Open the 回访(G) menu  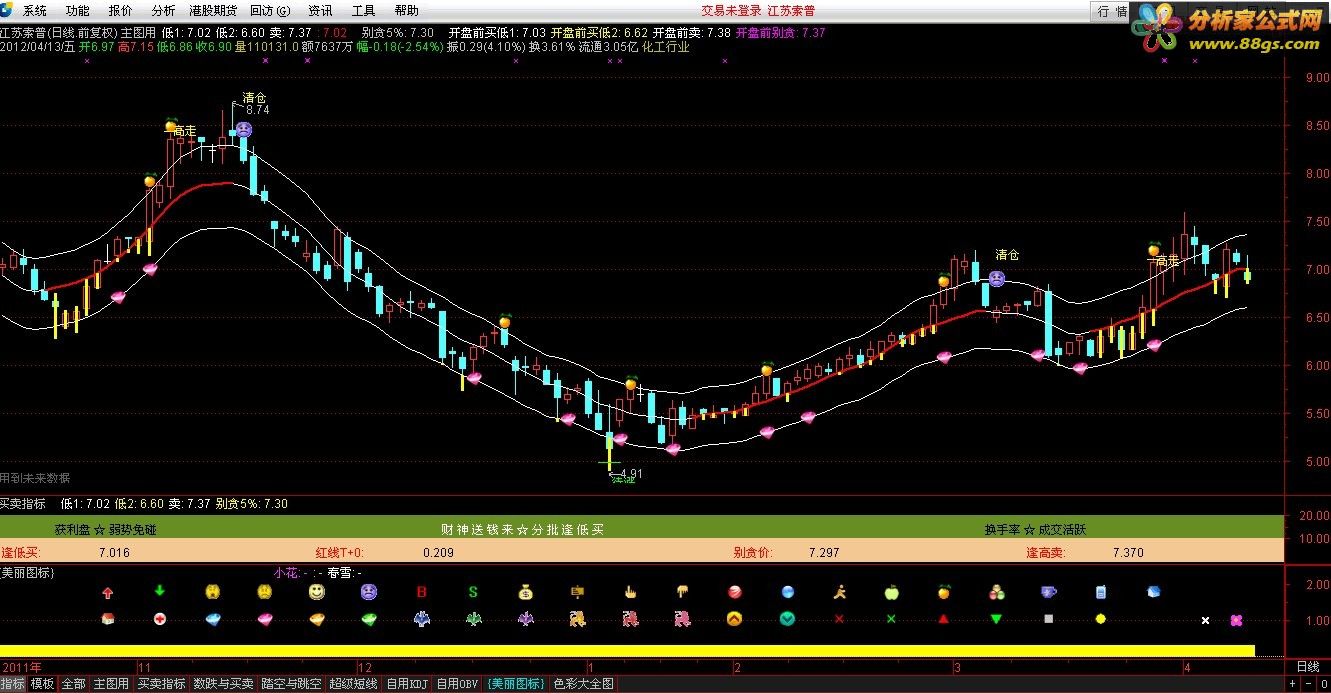tap(270, 11)
